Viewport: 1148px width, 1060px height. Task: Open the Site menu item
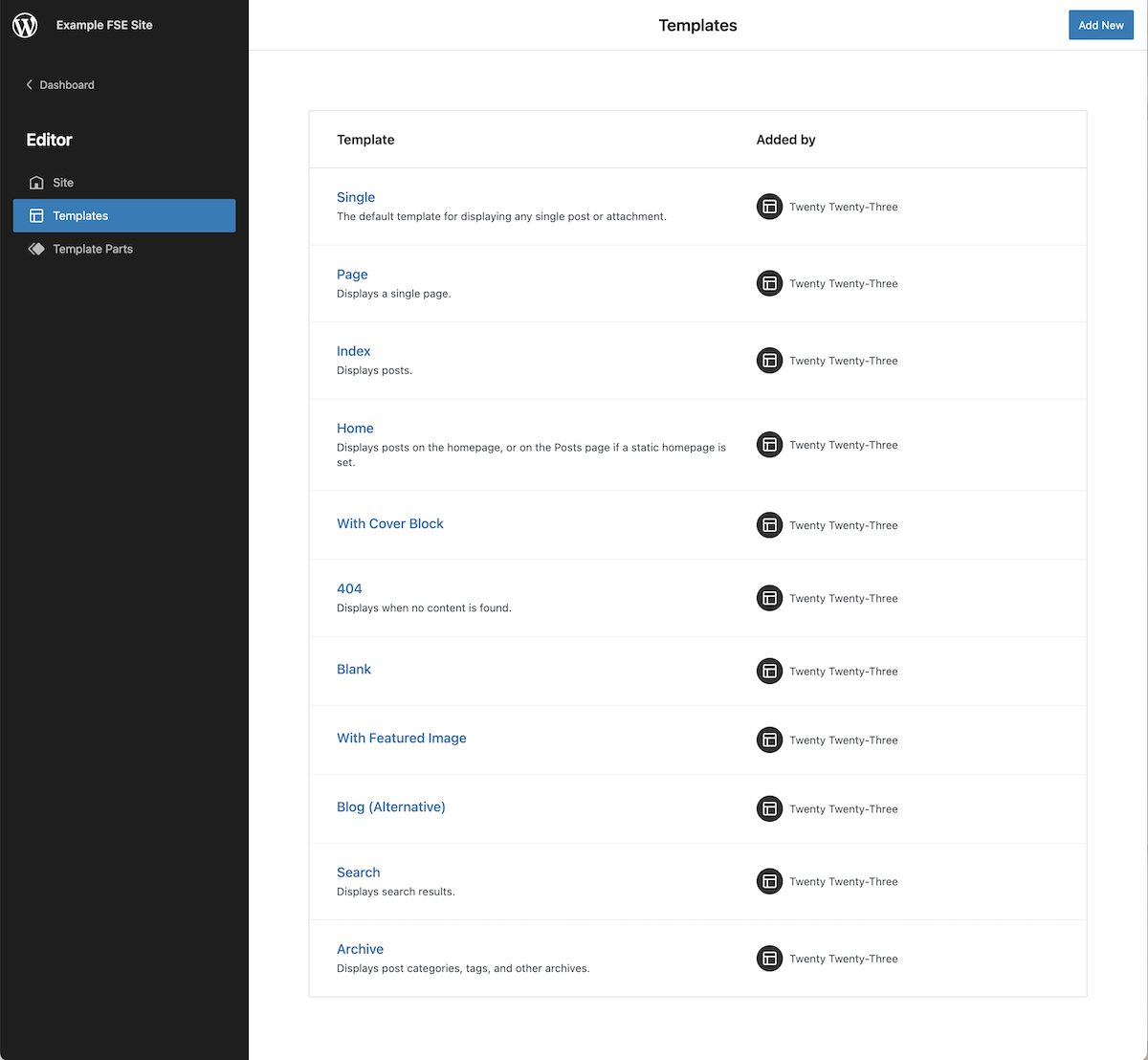click(x=63, y=183)
